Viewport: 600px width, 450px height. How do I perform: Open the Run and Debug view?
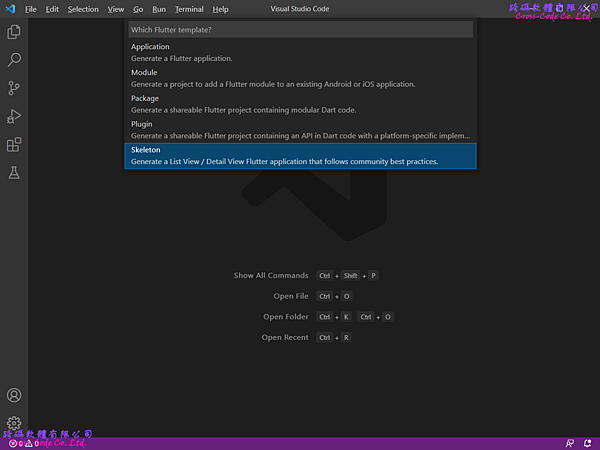[14, 116]
